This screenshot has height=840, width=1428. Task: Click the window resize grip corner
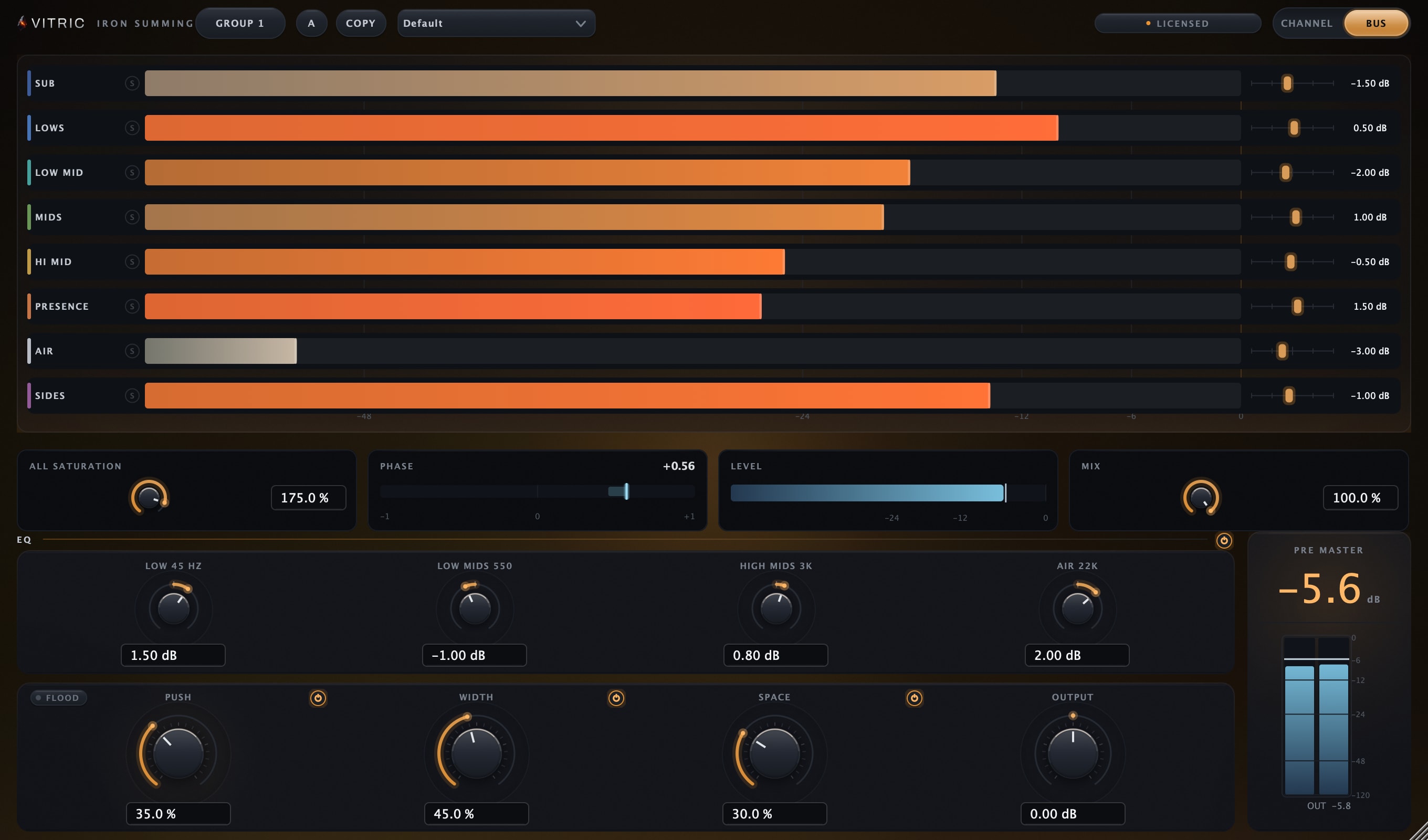1419,831
